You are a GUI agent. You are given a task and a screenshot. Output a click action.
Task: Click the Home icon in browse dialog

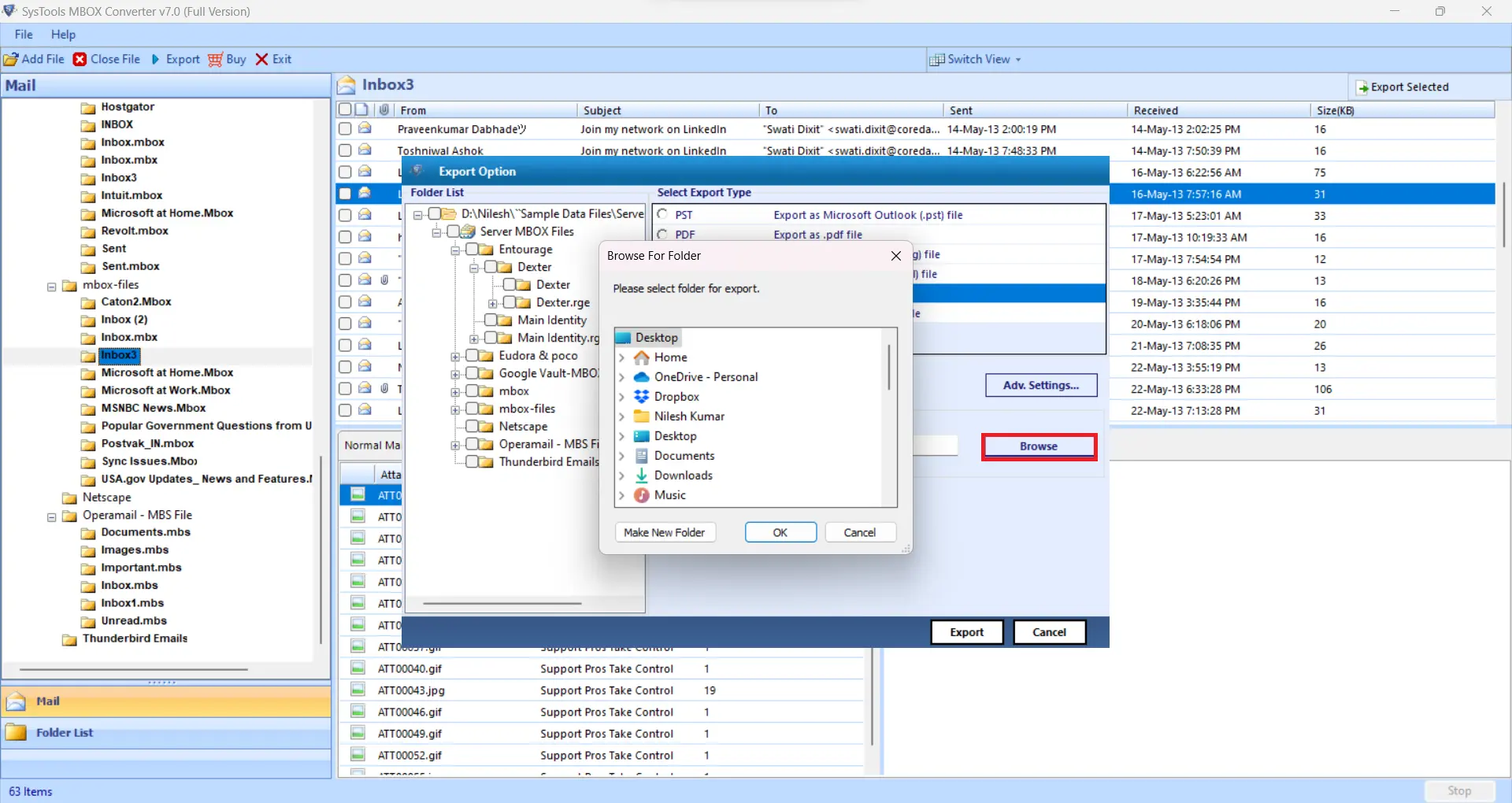[642, 357]
